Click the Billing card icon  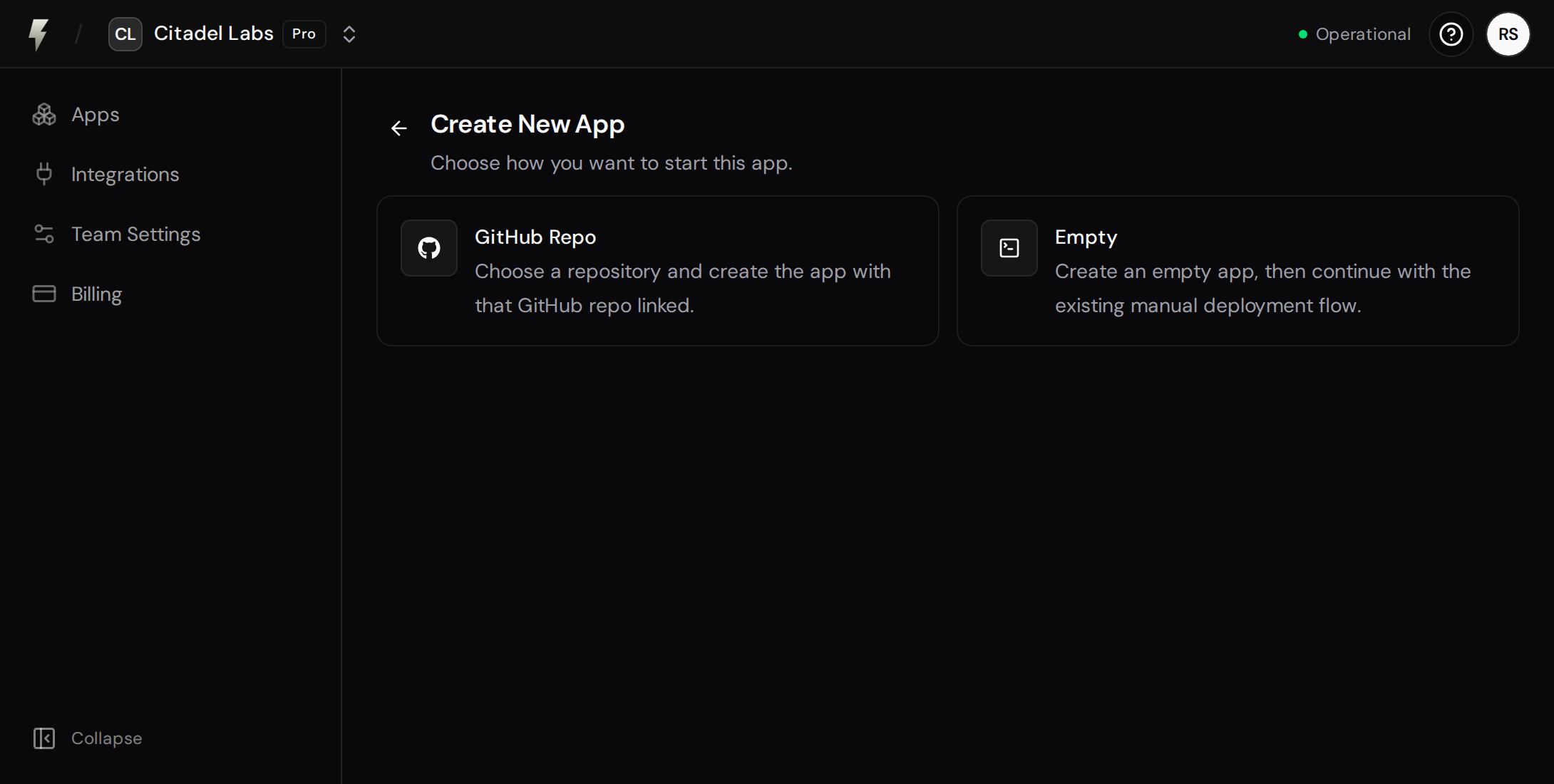pos(44,294)
